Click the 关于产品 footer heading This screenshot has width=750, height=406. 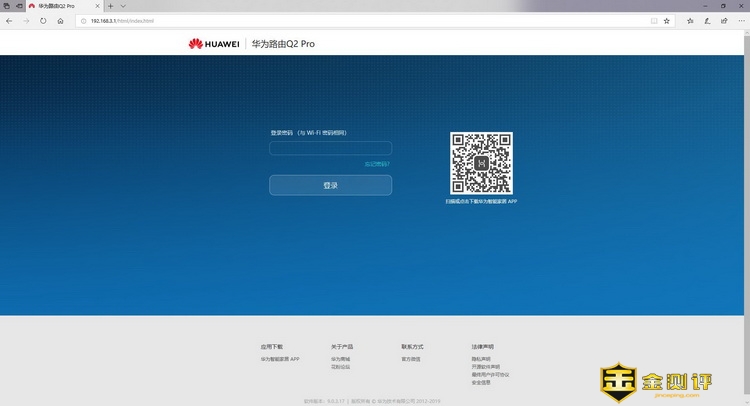click(342, 347)
